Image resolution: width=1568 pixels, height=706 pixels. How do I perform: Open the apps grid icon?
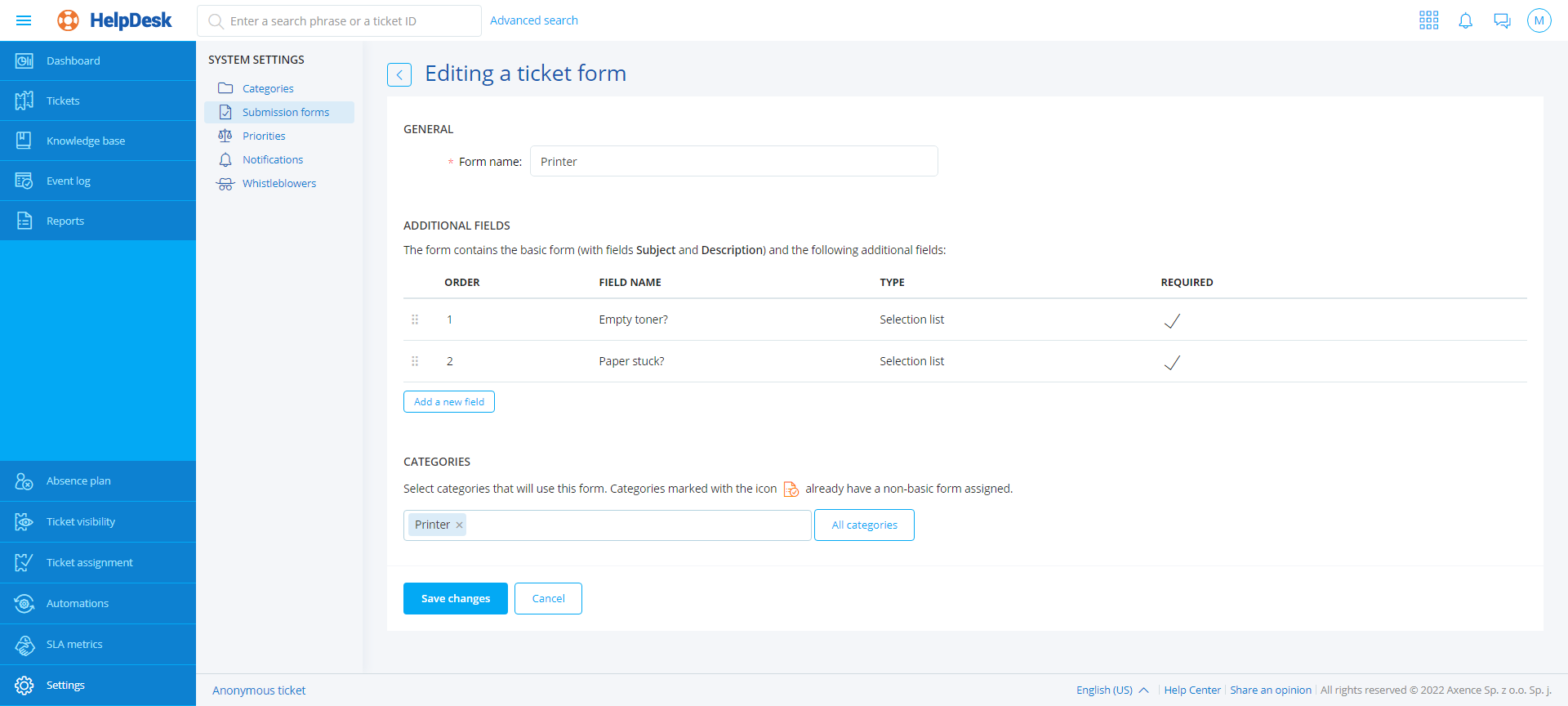click(x=1428, y=20)
